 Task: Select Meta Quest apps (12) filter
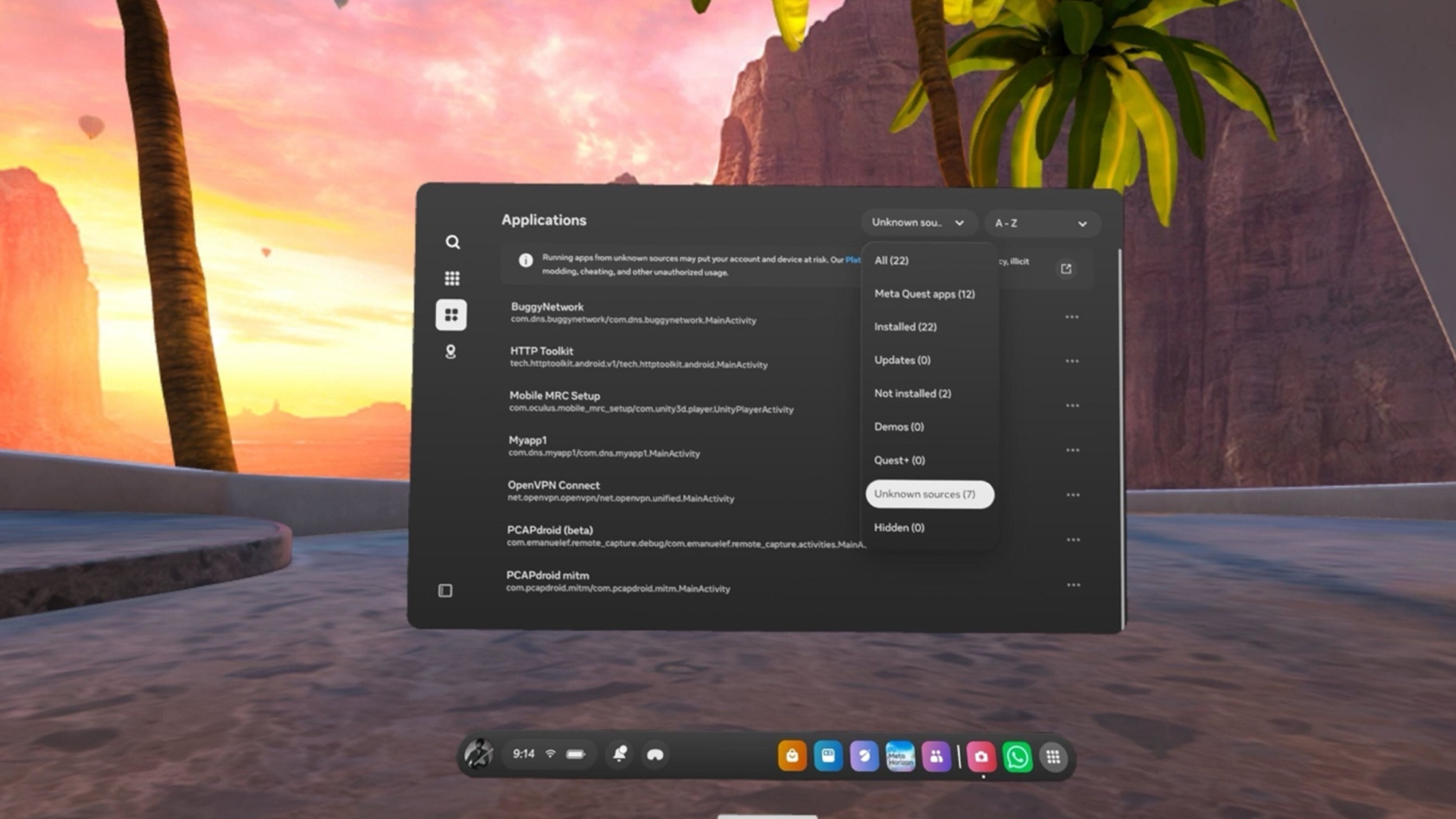[924, 293]
